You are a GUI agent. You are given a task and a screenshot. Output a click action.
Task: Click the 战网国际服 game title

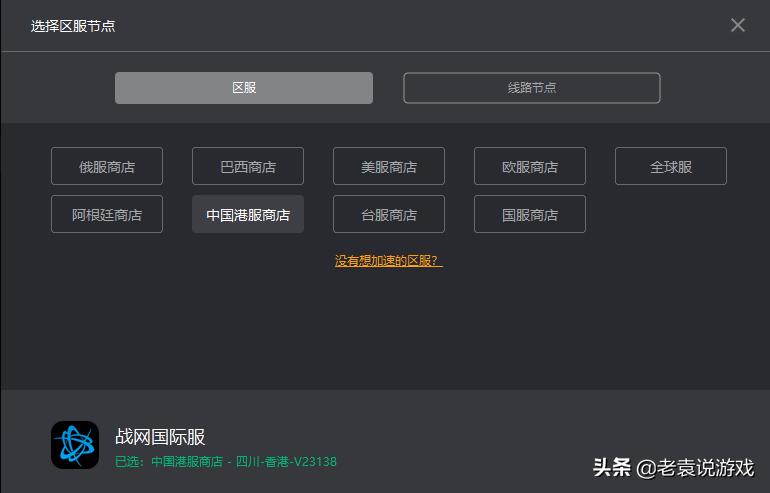(160, 437)
